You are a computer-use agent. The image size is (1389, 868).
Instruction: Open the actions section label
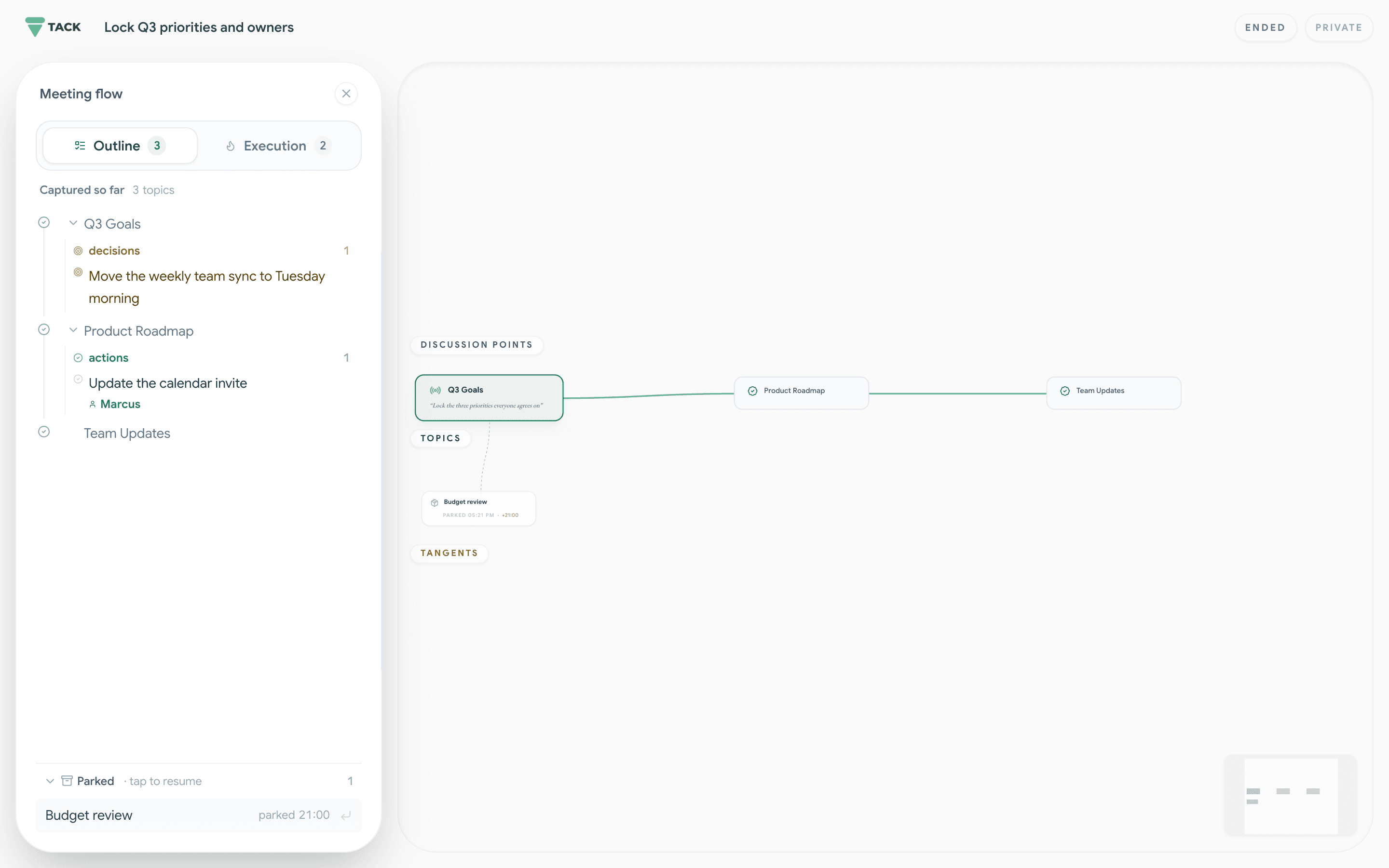click(109, 358)
